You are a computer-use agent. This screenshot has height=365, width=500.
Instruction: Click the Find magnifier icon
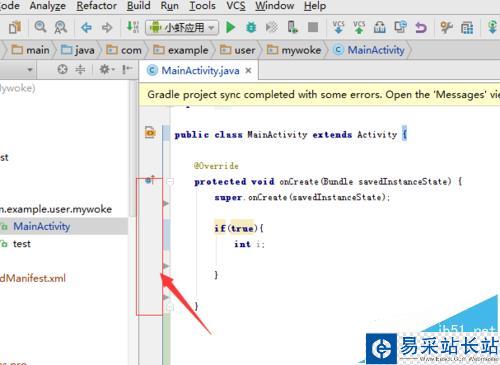pos(40,27)
